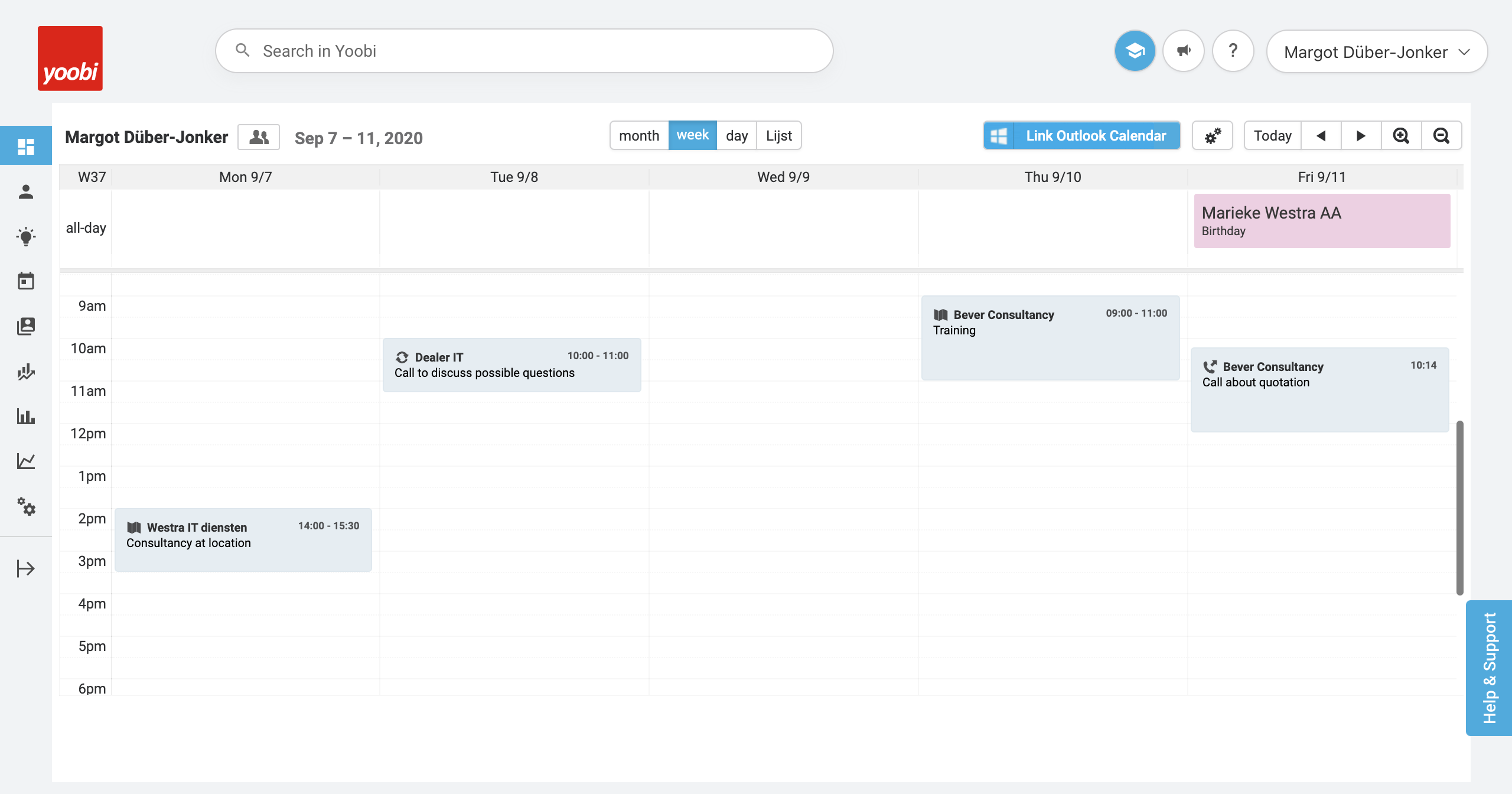1512x794 pixels.
Task: Open Dealer IT call event
Action: point(512,365)
